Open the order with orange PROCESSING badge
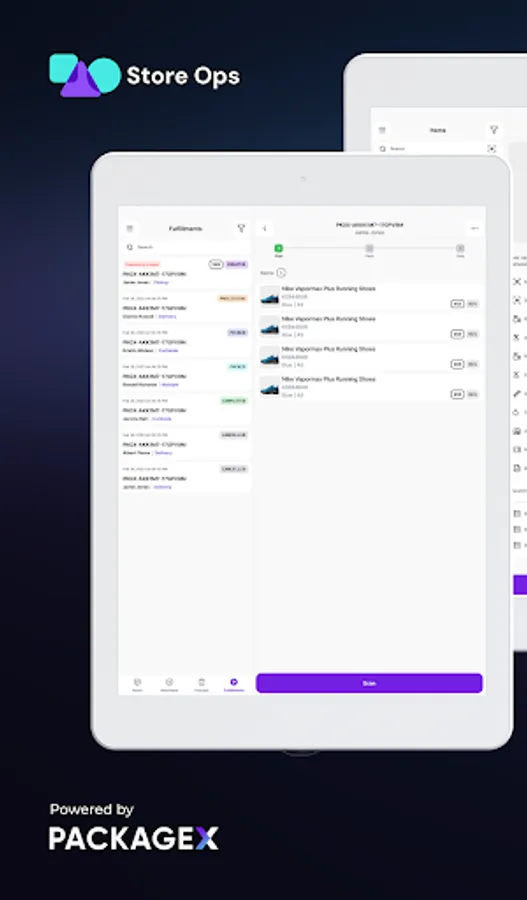Image resolution: width=527 pixels, height=900 pixels. (x=185, y=307)
